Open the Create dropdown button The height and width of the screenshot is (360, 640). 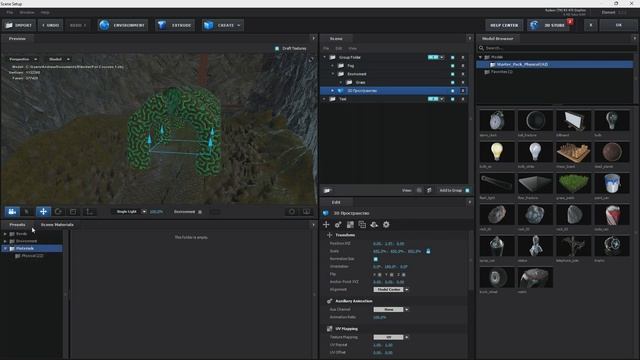point(222,25)
